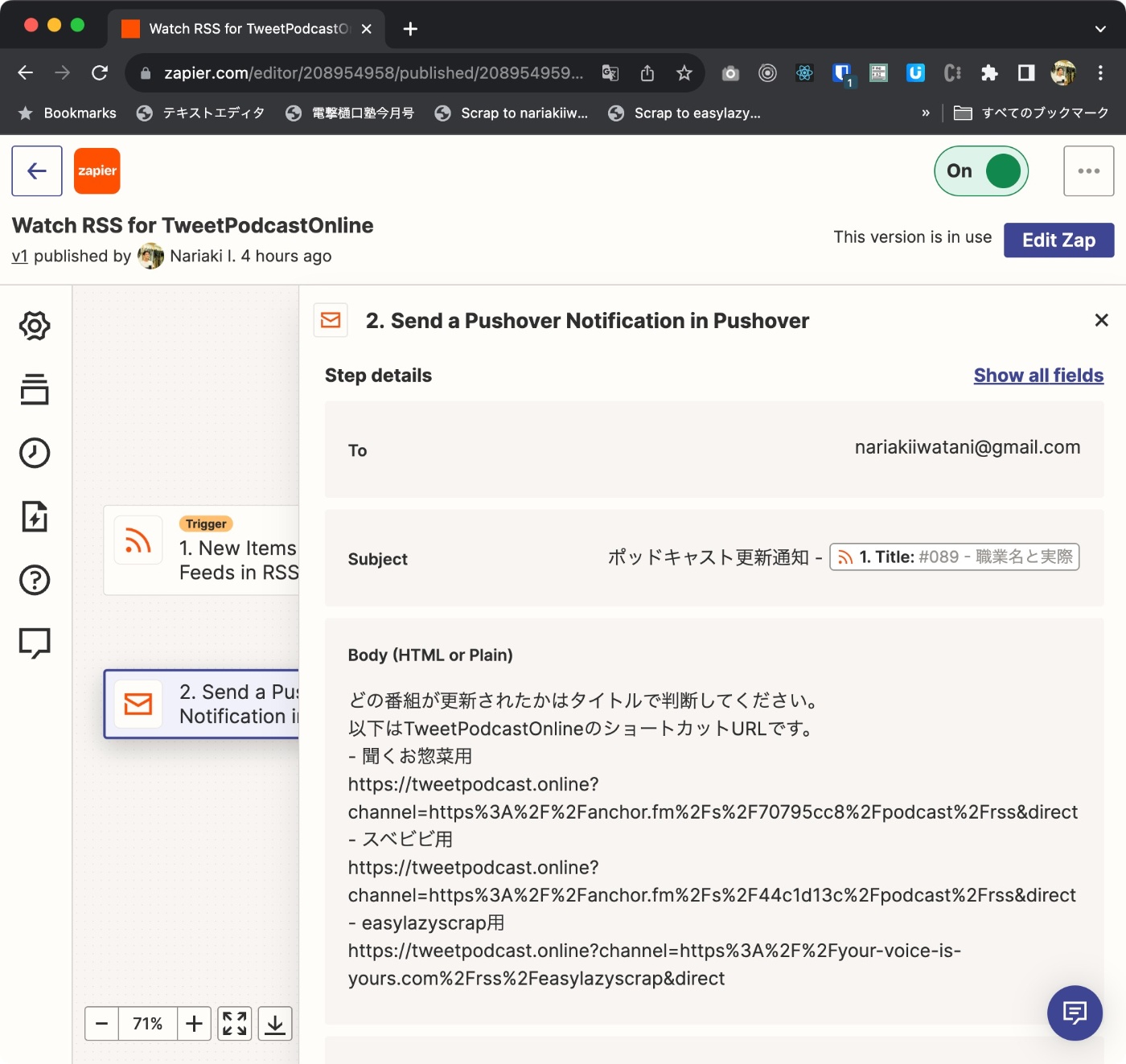Open the Scrap to nariakiiw... bookmark
The width and height of the screenshot is (1126, 1064).
tap(512, 113)
